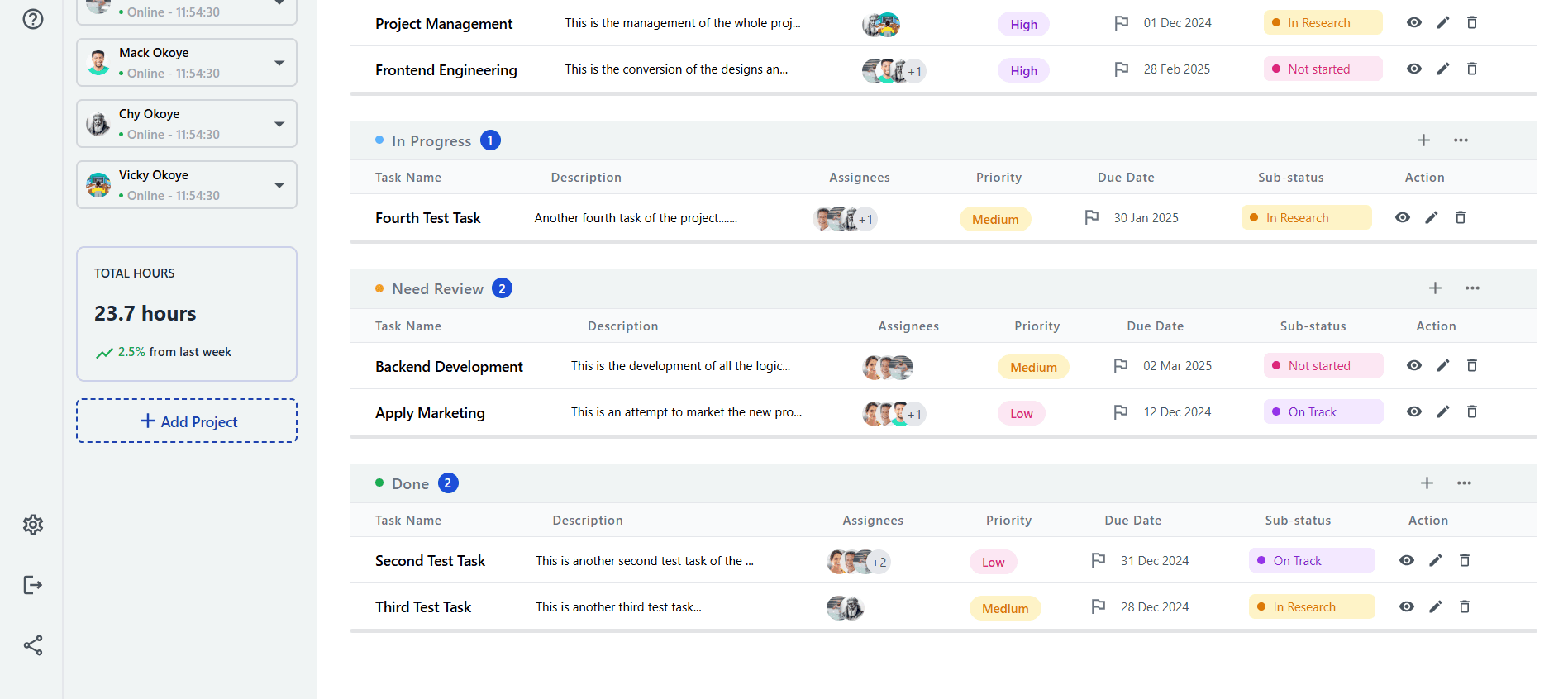Expand Mack Okoye member dropdown
Viewport: 1568px width, 699px height.
(279, 63)
